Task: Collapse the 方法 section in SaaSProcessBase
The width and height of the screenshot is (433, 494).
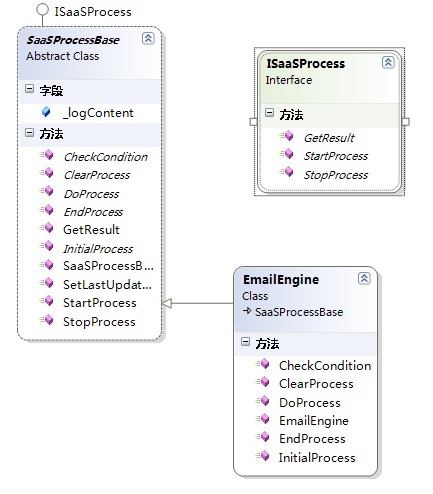Action: point(29,133)
